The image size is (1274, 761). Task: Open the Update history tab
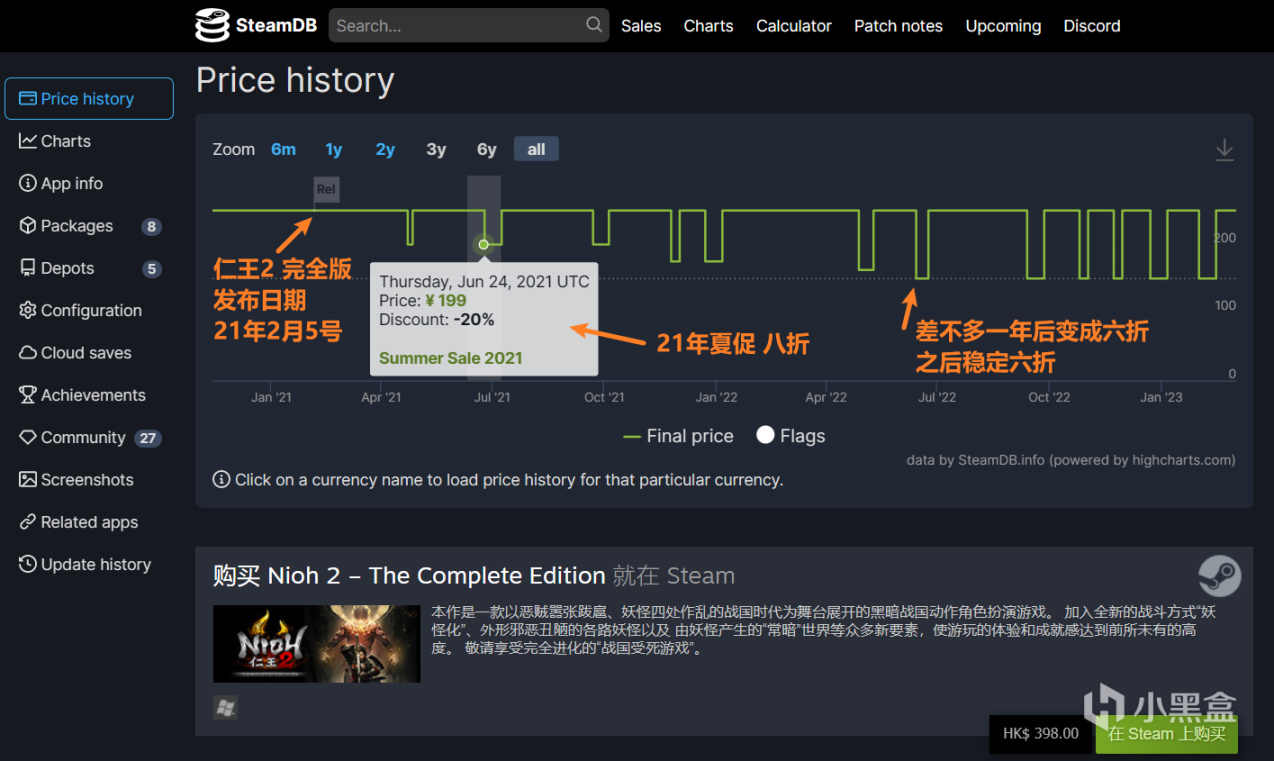tap(89, 564)
